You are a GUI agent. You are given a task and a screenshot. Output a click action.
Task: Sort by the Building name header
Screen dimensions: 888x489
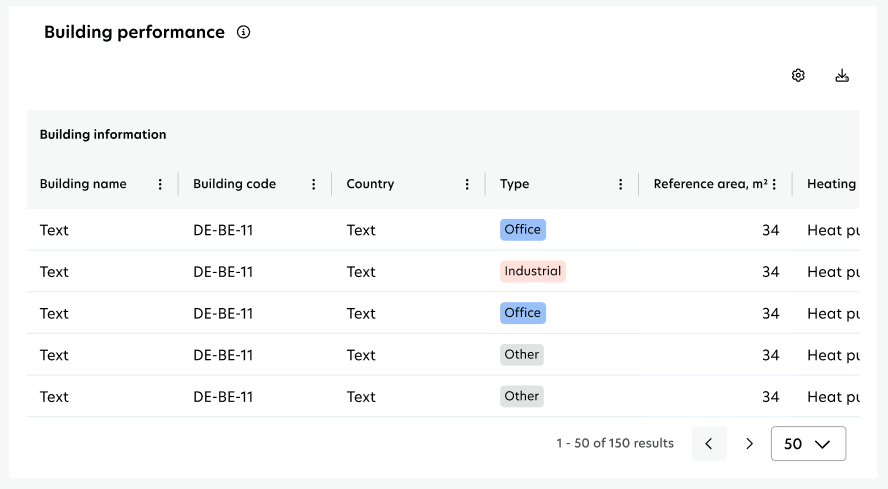coord(83,184)
